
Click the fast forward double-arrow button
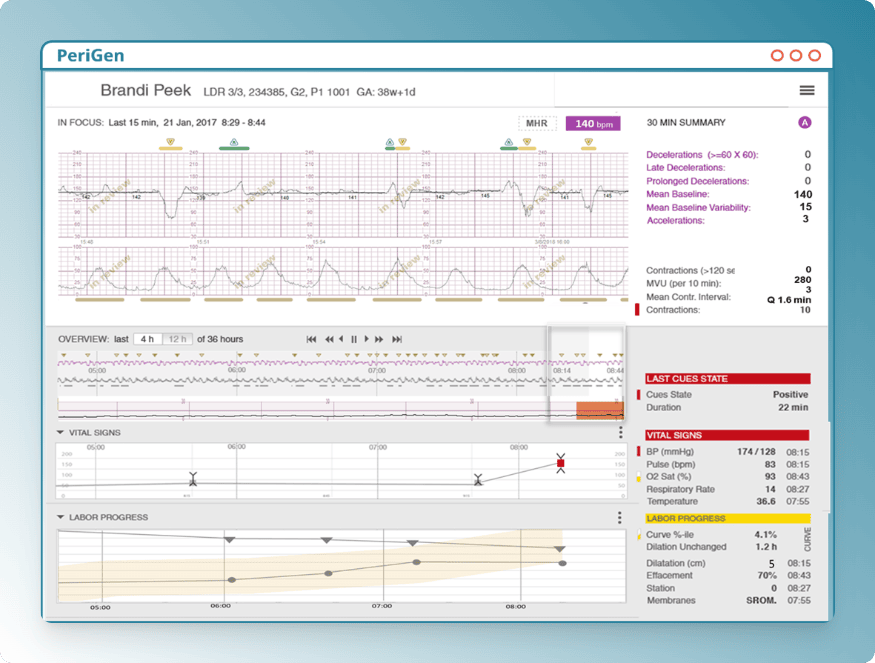pyautogui.click(x=381, y=339)
